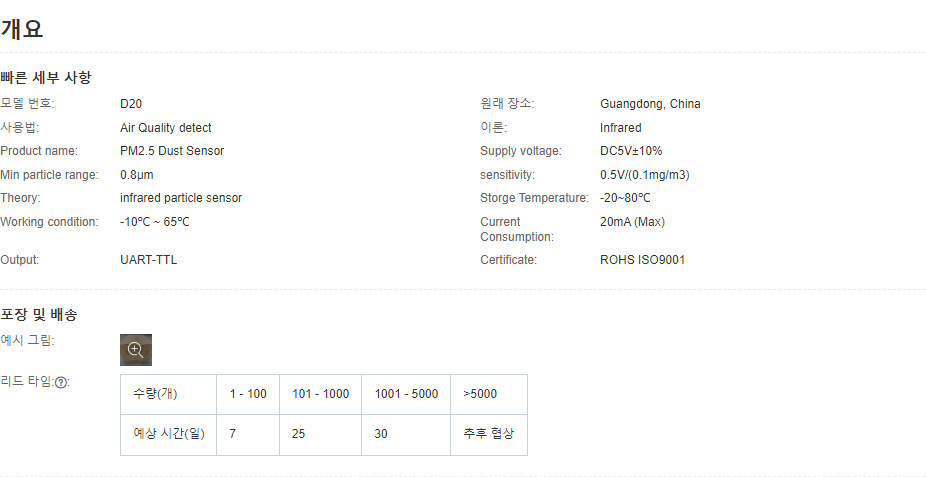Click the 예상 시간(일) row header
Screen dimensions: 926x477
[169, 434]
